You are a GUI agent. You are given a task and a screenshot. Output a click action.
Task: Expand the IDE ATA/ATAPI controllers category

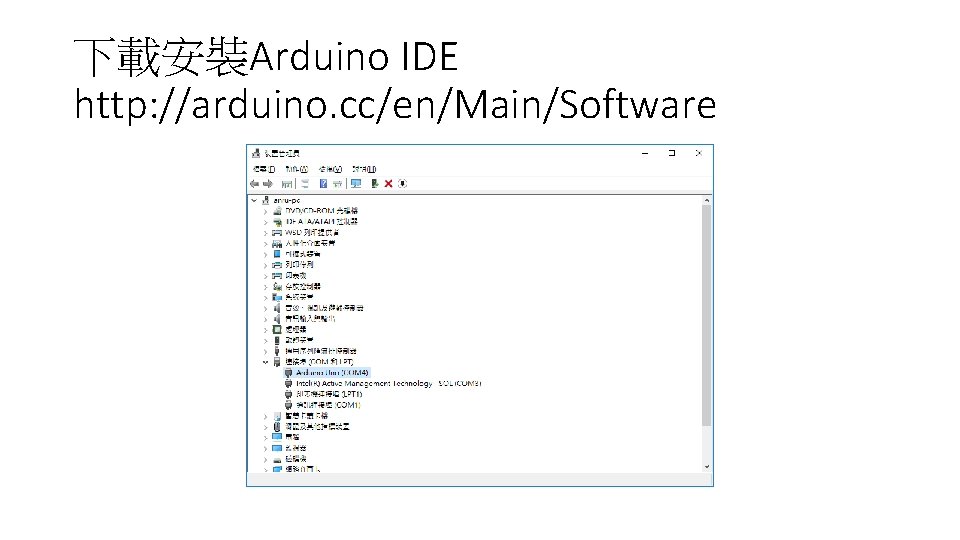pos(266,222)
